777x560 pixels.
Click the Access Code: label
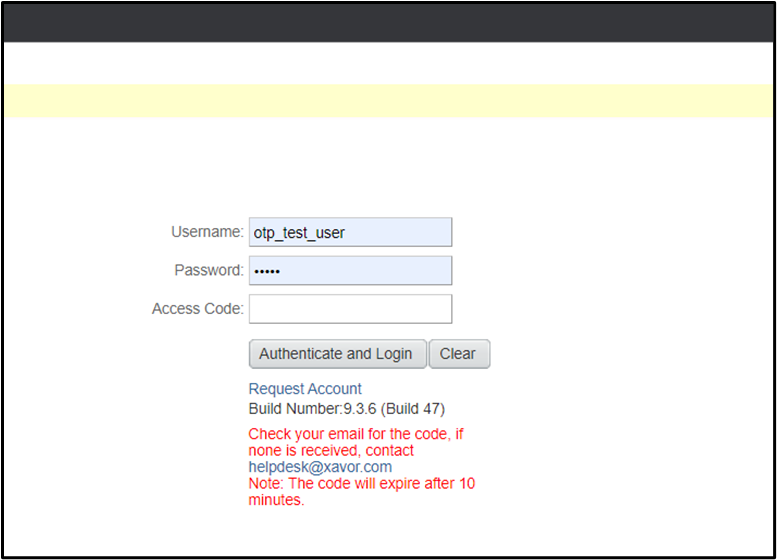point(198,309)
